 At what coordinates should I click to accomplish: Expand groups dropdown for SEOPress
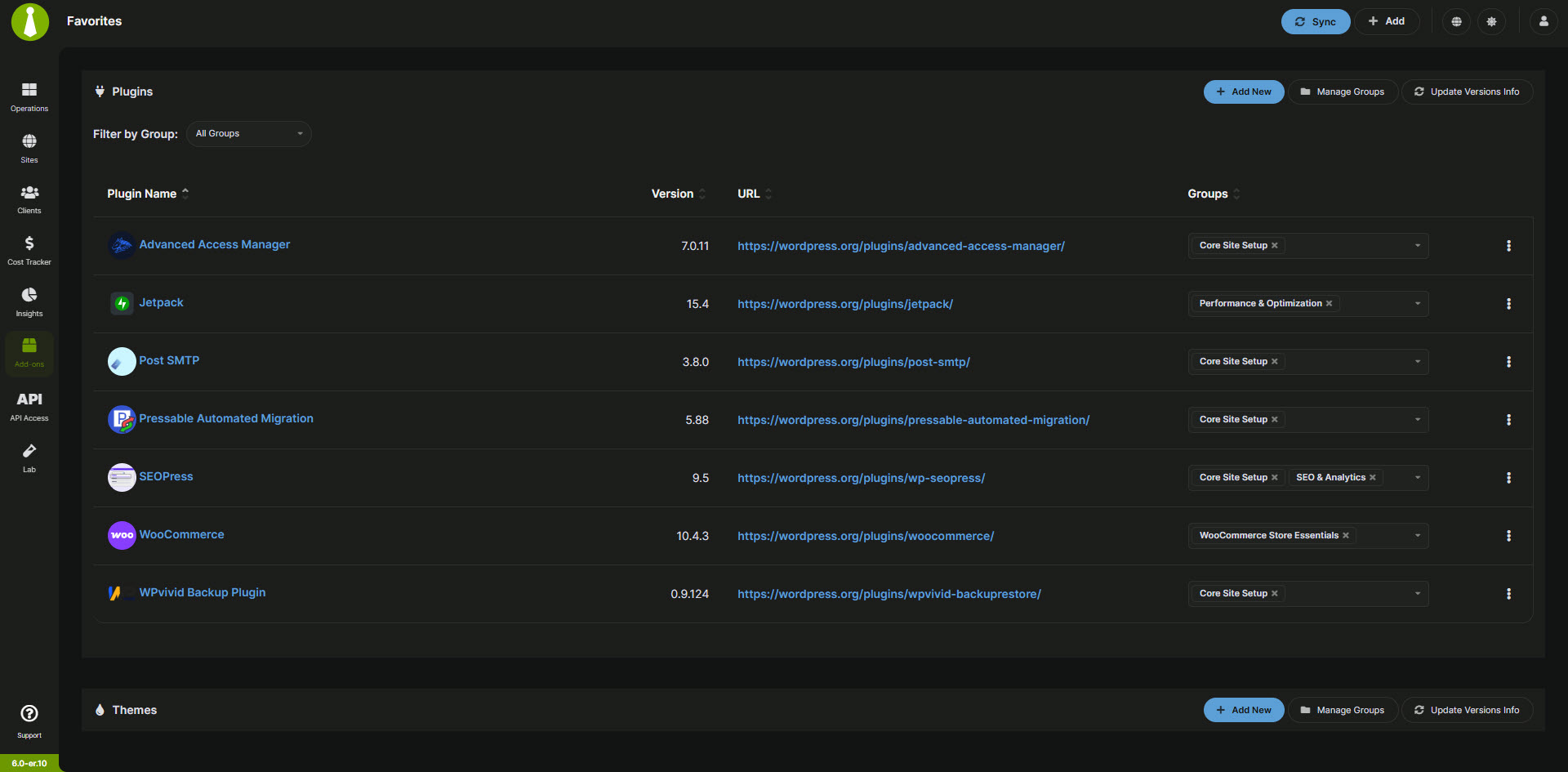[x=1418, y=478]
